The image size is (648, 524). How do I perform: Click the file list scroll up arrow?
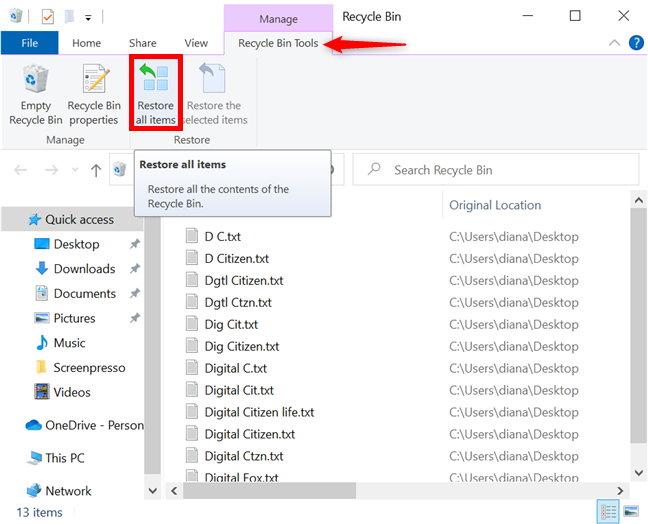click(x=638, y=200)
